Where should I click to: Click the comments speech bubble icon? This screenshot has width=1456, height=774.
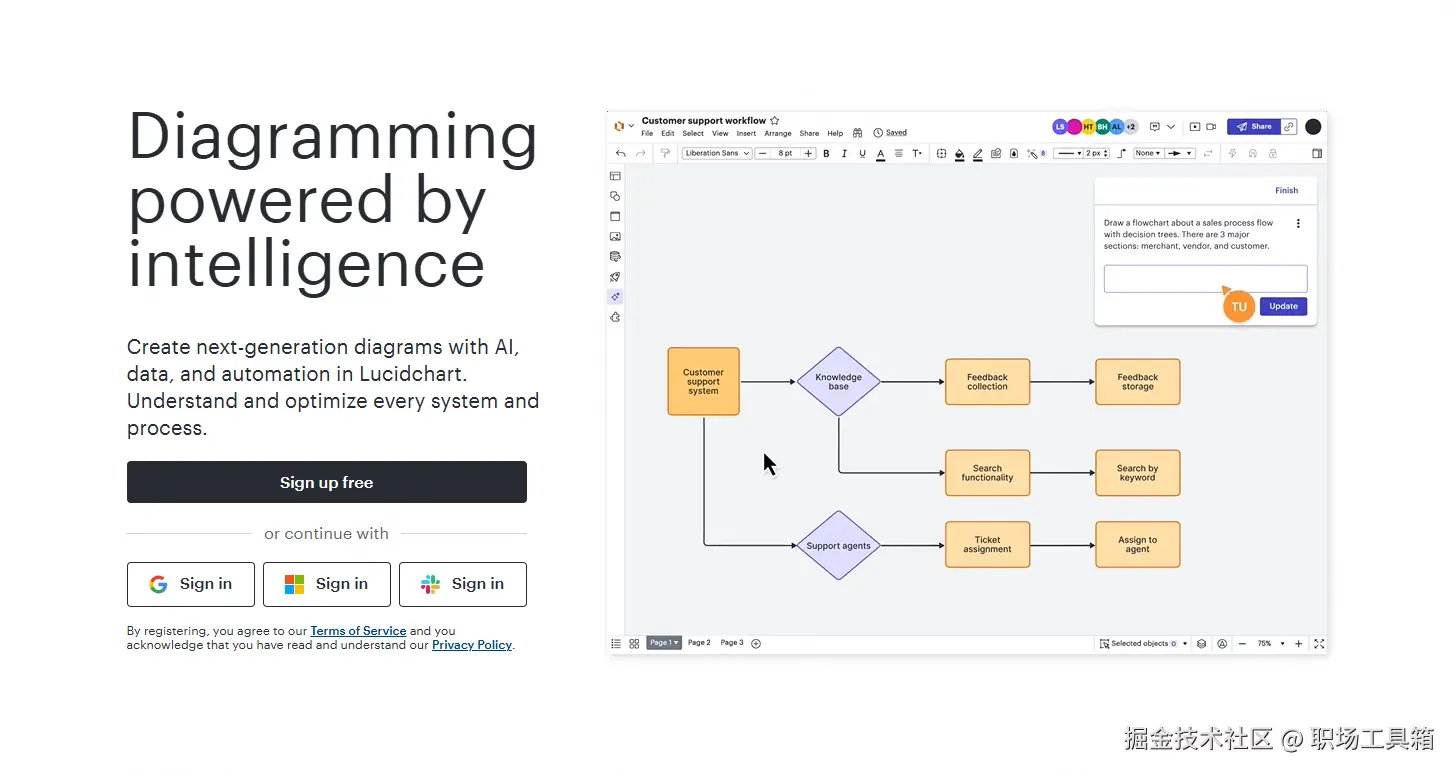pyautogui.click(x=1155, y=127)
